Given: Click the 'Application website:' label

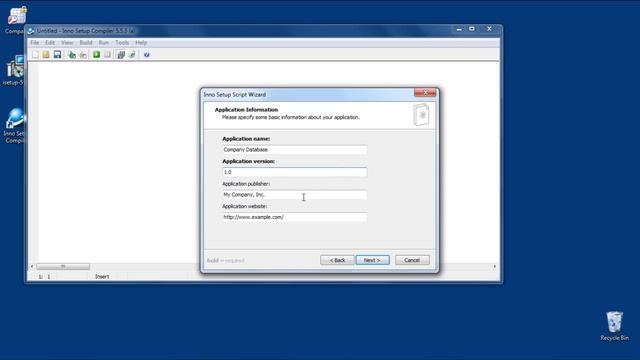Looking at the screenshot, I should click(x=244, y=206).
